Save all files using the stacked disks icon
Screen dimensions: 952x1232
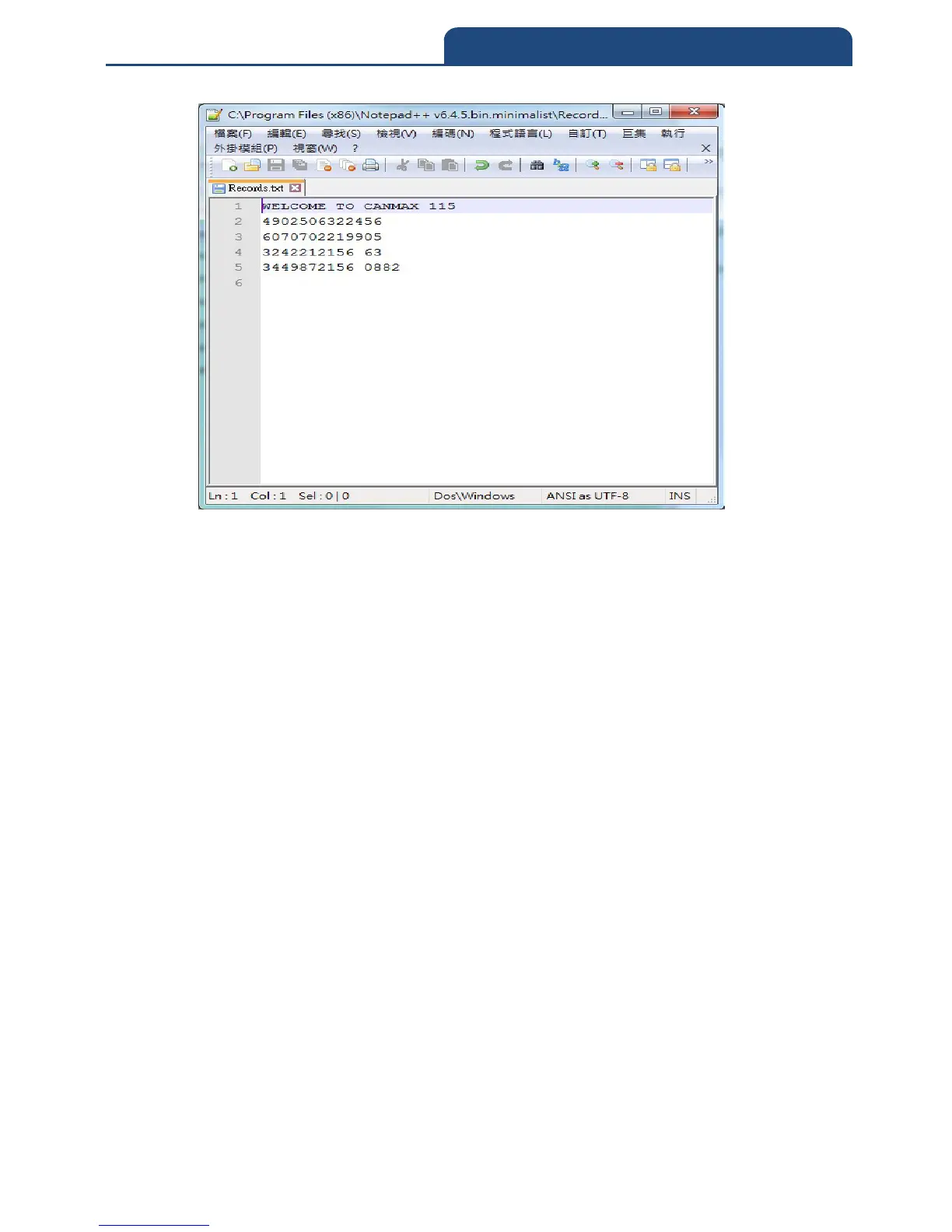(x=300, y=165)
